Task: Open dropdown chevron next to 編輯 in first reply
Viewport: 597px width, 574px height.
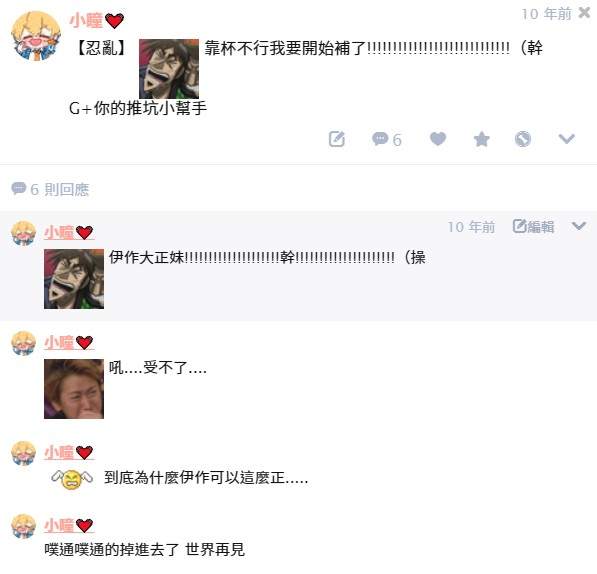Action: pyautogui.click(x=579, y=226)
